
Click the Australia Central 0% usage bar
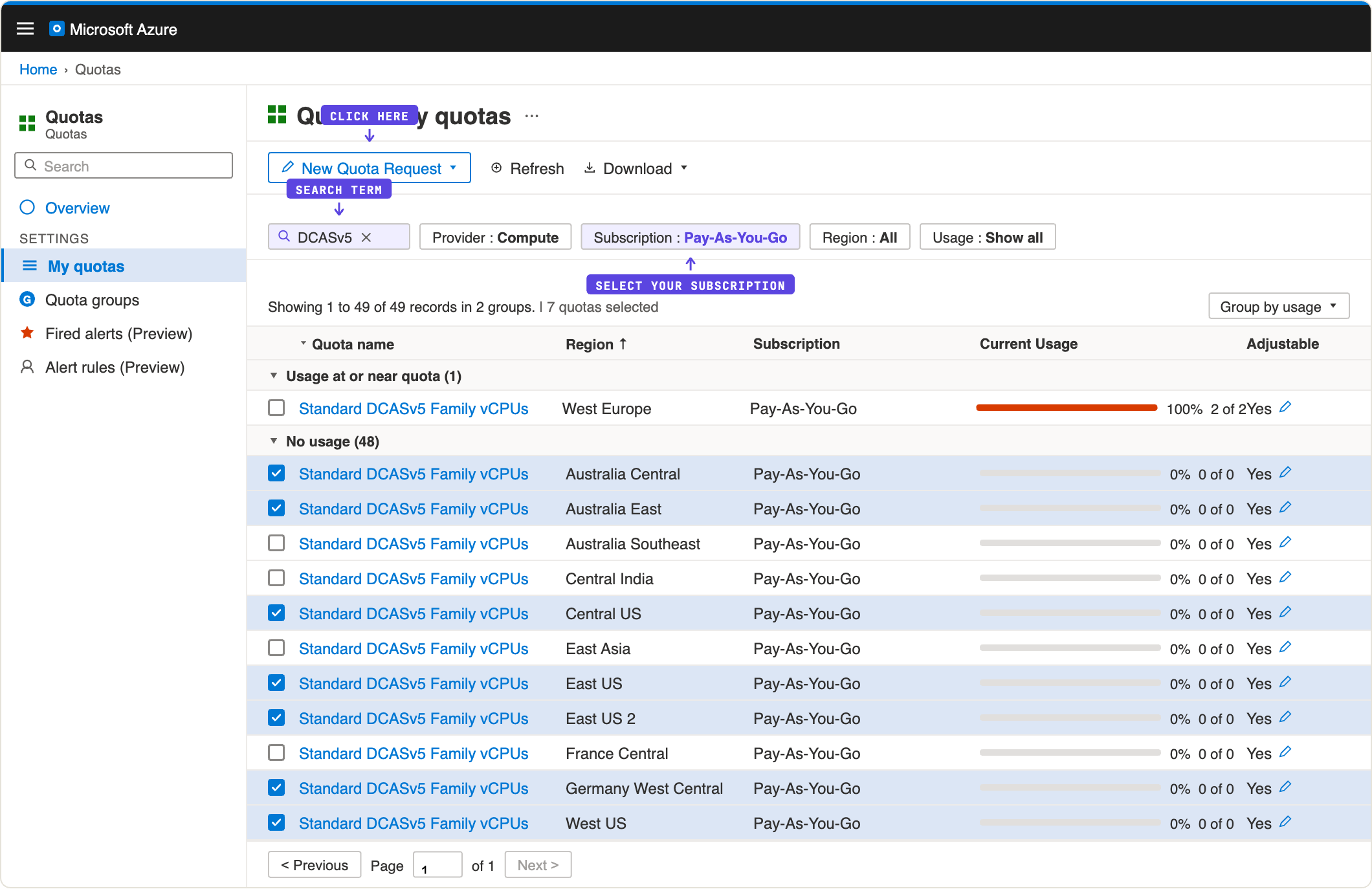pyautogui.click(x=1070, y=474)
